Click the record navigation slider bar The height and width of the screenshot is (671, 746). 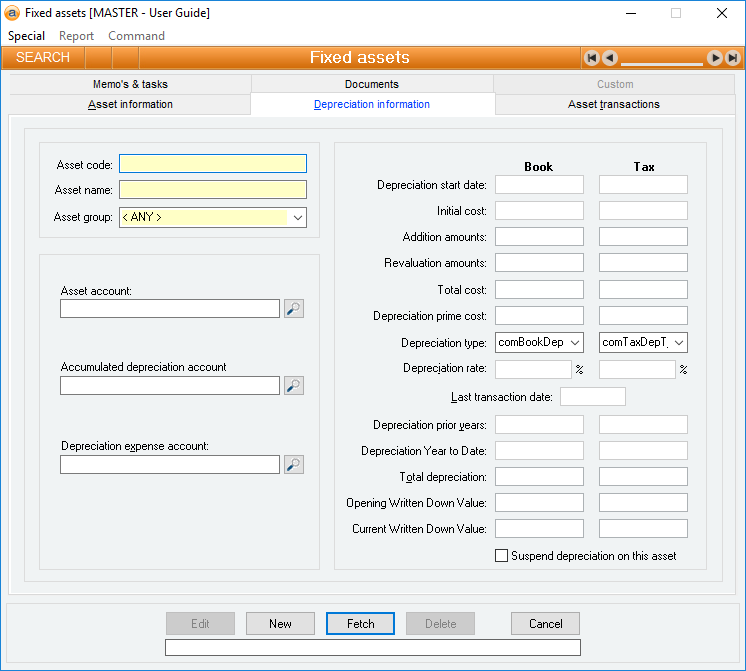(662, 61)
